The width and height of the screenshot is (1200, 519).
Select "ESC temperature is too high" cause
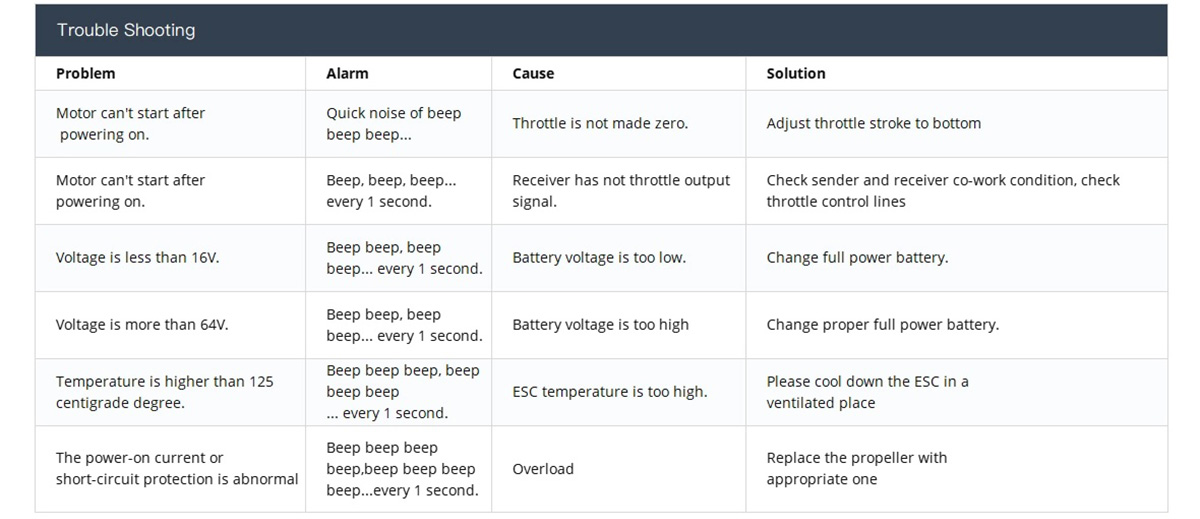click(x=609, y=392)
